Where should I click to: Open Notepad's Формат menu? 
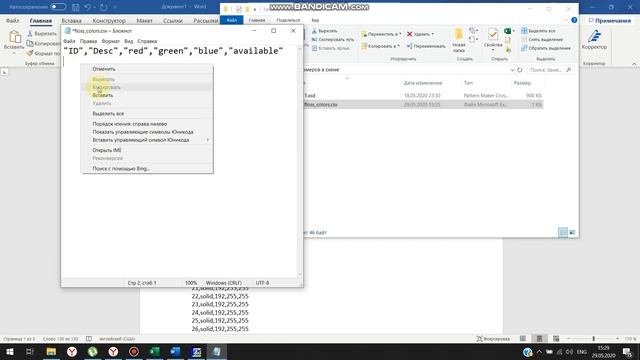click(x=110, y=41)
